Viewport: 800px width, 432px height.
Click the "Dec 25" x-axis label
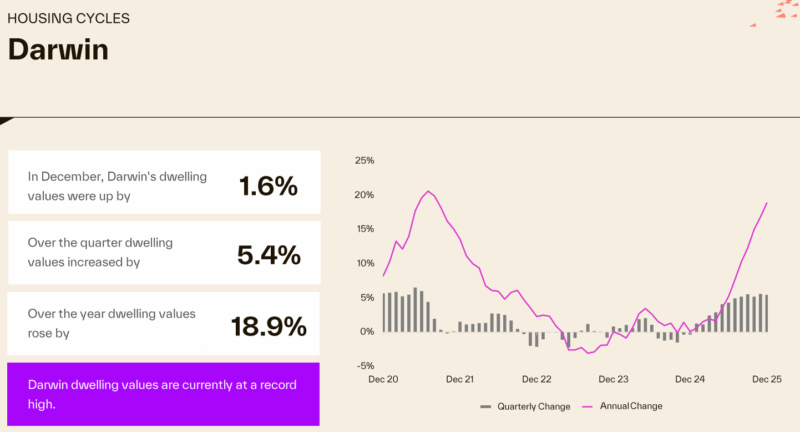pyautogui.click(x=766, y=380)
